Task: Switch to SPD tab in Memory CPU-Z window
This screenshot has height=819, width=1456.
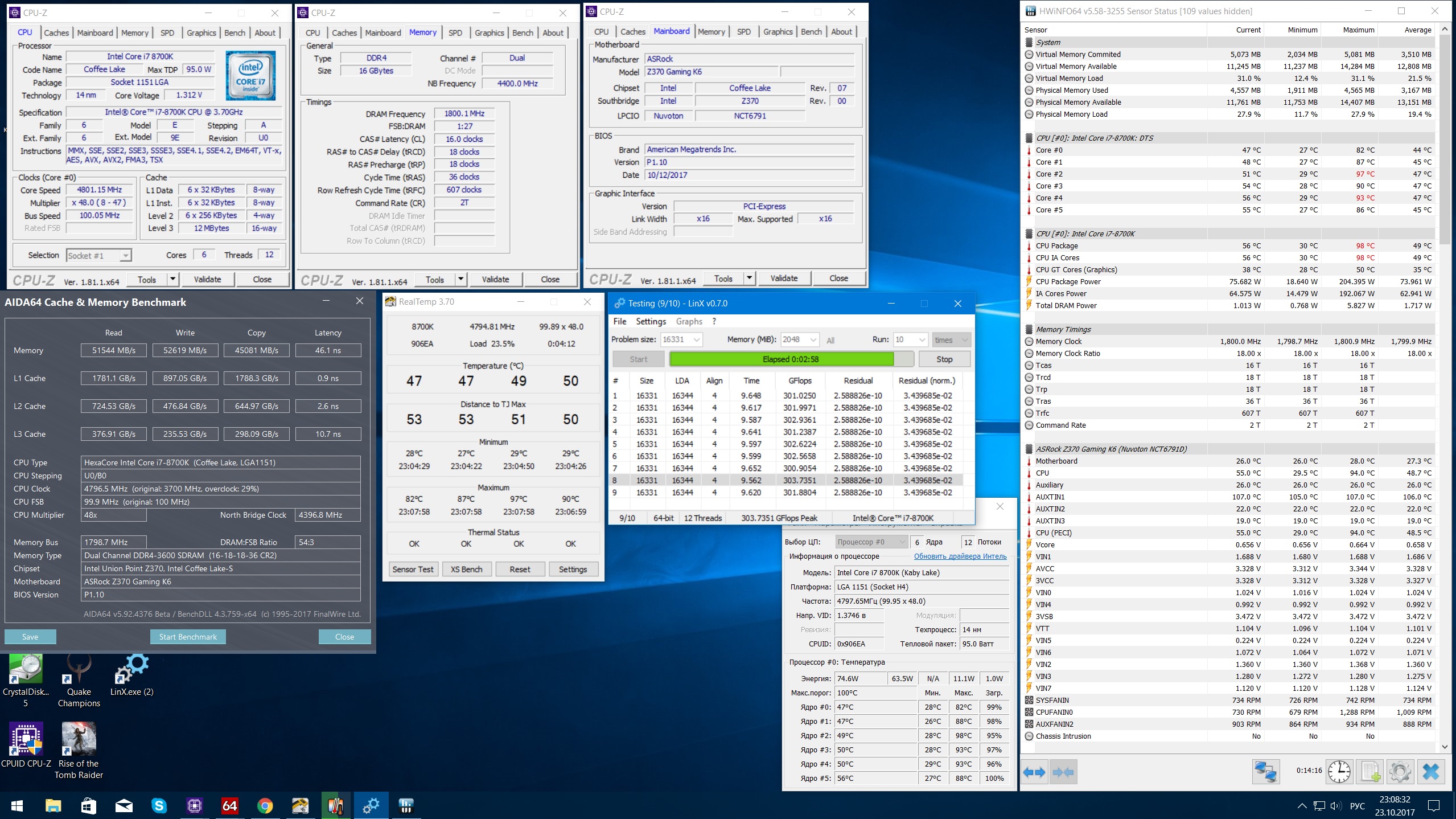Action: (455, 32)
